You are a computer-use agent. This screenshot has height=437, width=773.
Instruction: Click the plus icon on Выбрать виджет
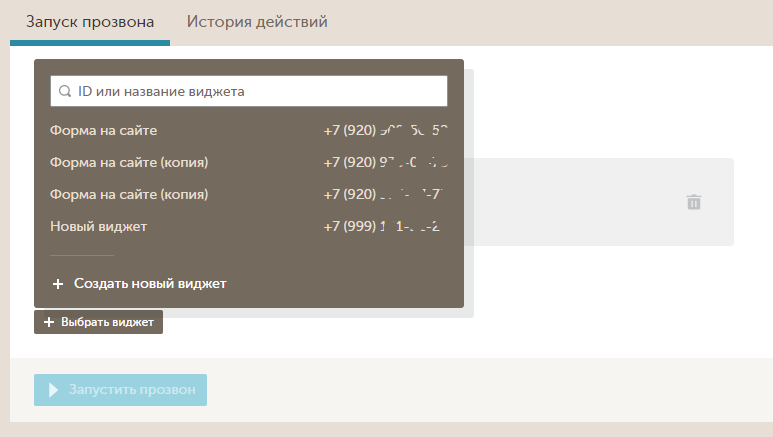coord(48,323)
